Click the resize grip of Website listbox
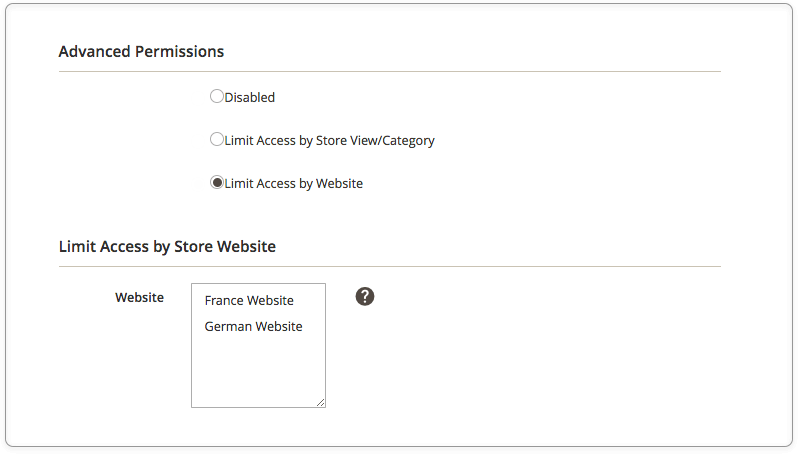Screen dimensions: 798x454 click(320, 402)
